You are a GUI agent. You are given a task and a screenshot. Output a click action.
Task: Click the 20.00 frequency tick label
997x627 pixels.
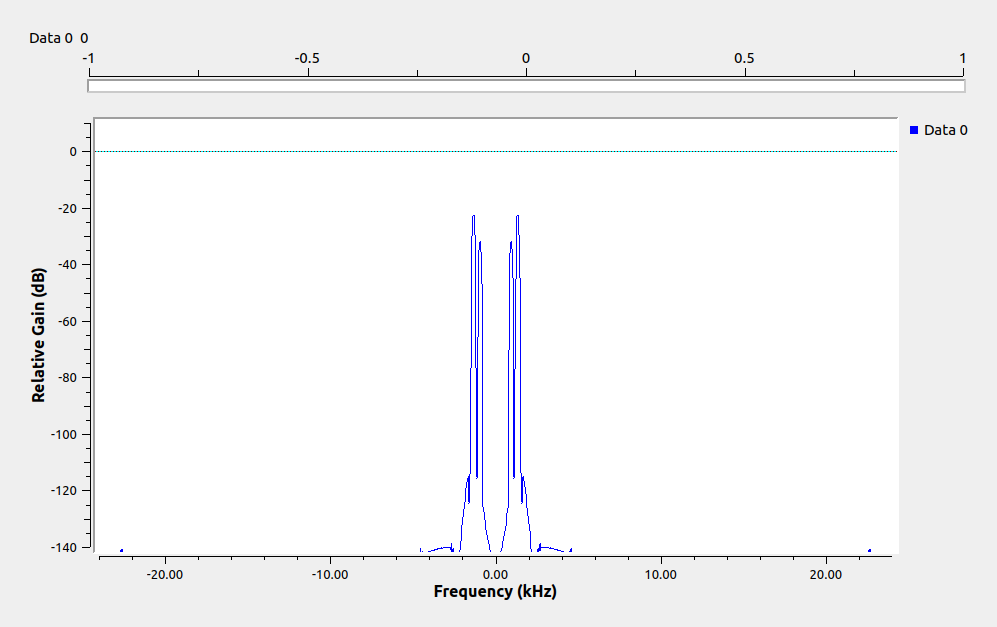[x=826, y=574]
